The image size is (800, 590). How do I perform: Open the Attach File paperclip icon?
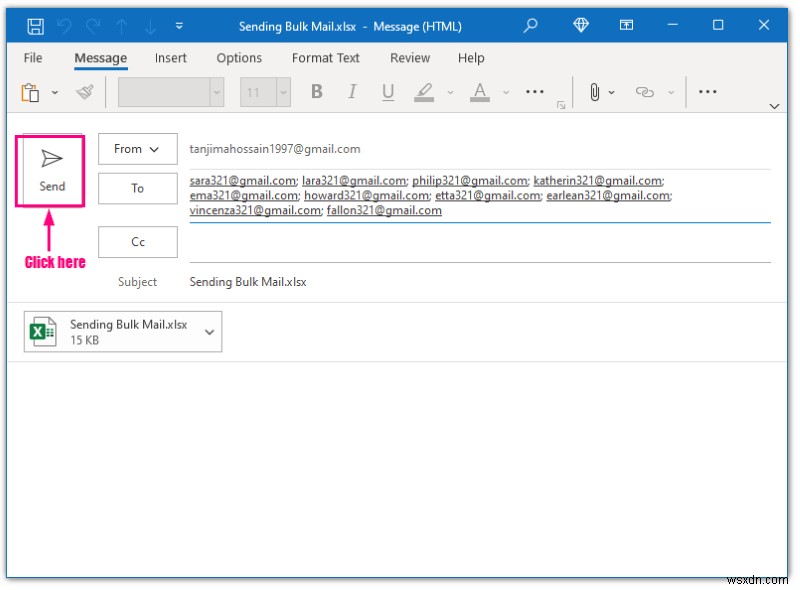tap(596, 92)
